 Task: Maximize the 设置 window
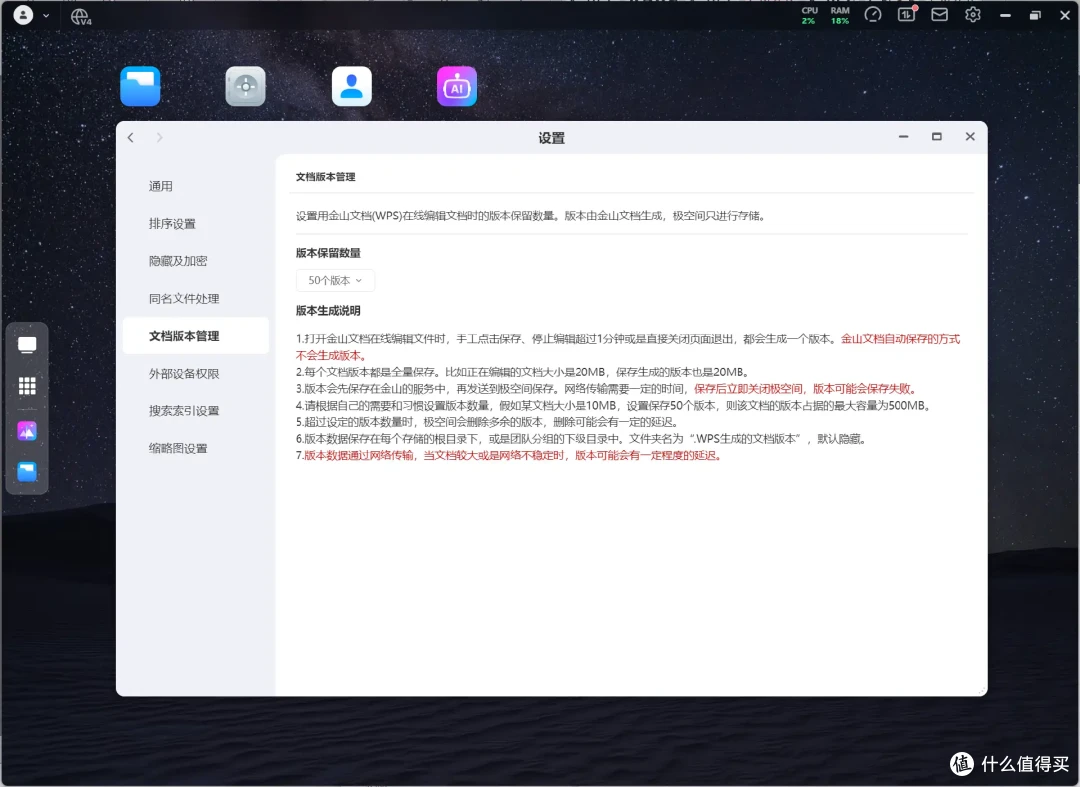coord(937,137)
